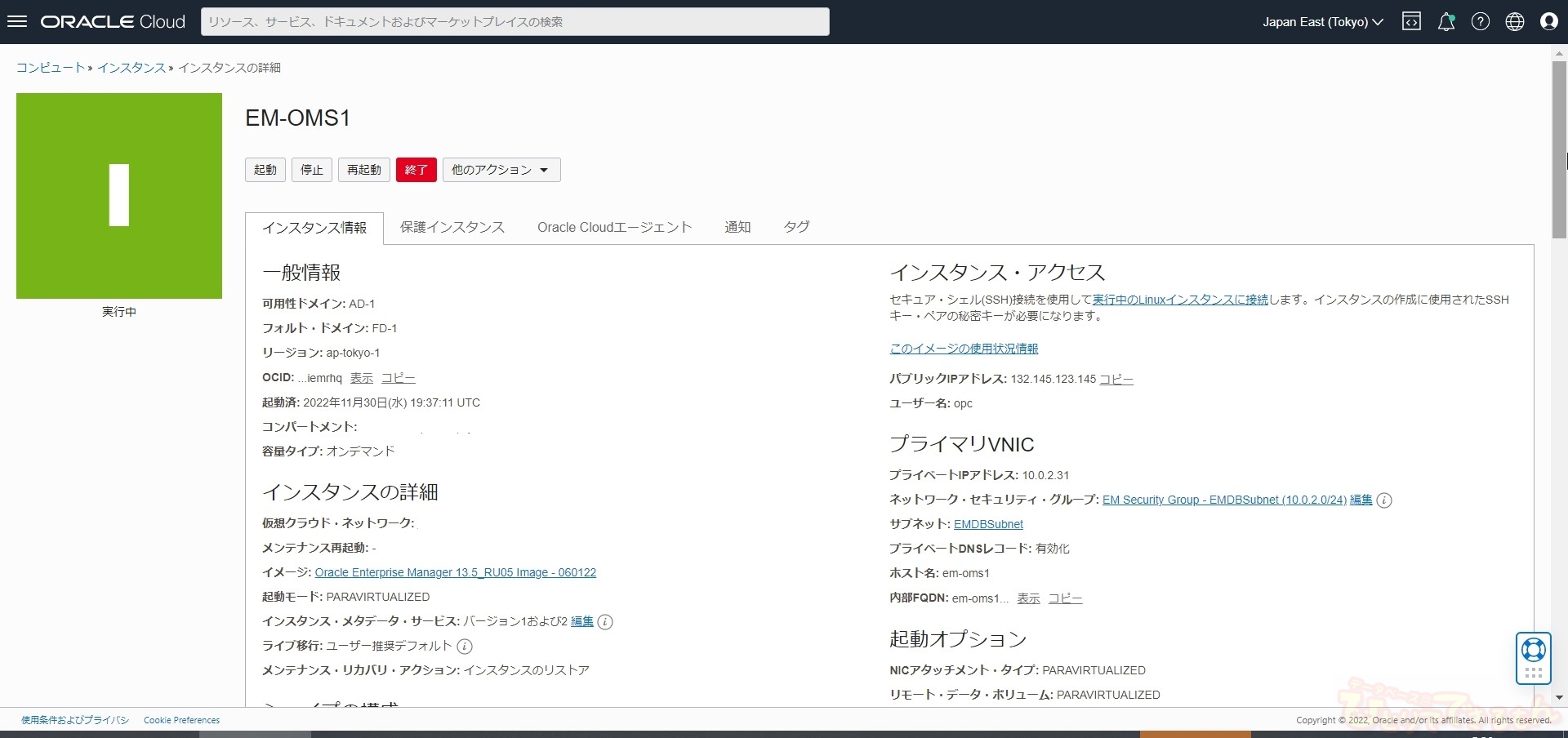The width and height of the screenshot is (1568, 738).
Task: Show info for Network Security Group
Action: [x=1384, y=500]
